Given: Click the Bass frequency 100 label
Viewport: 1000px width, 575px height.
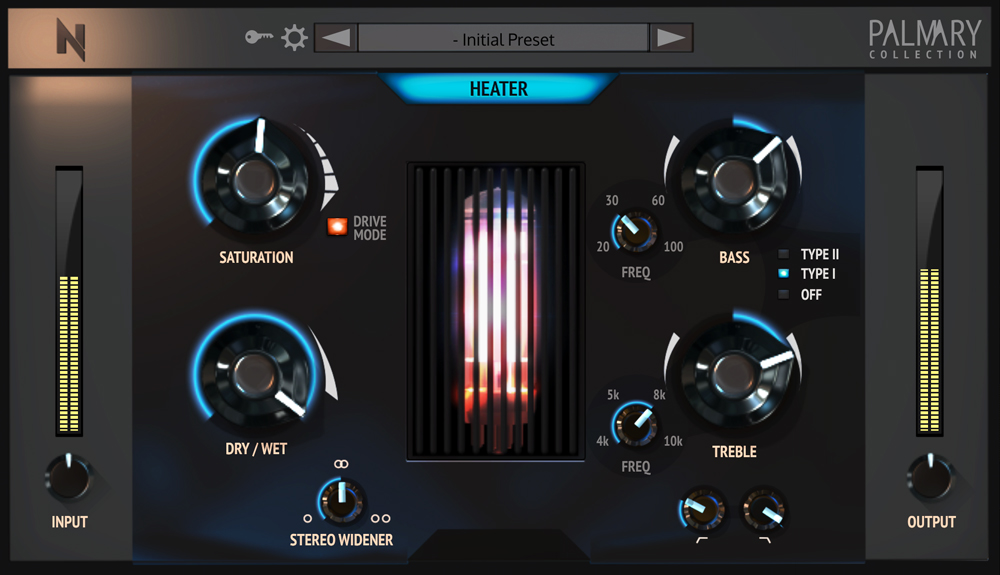Looking at the screenshot, I should [x=673, y=247].
